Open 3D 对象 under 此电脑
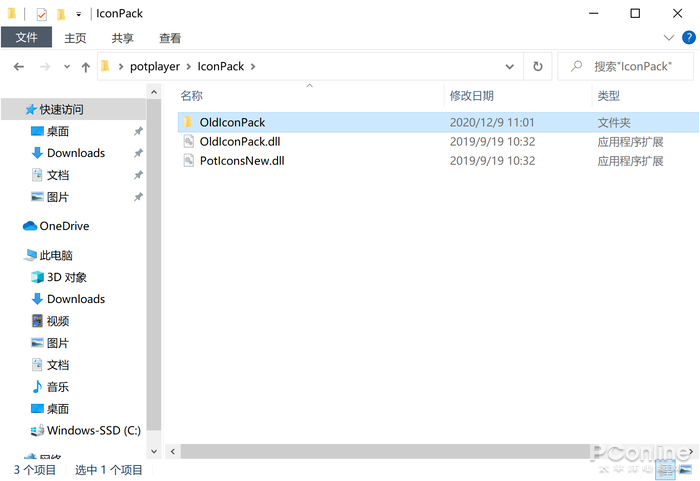 point(67,277)
